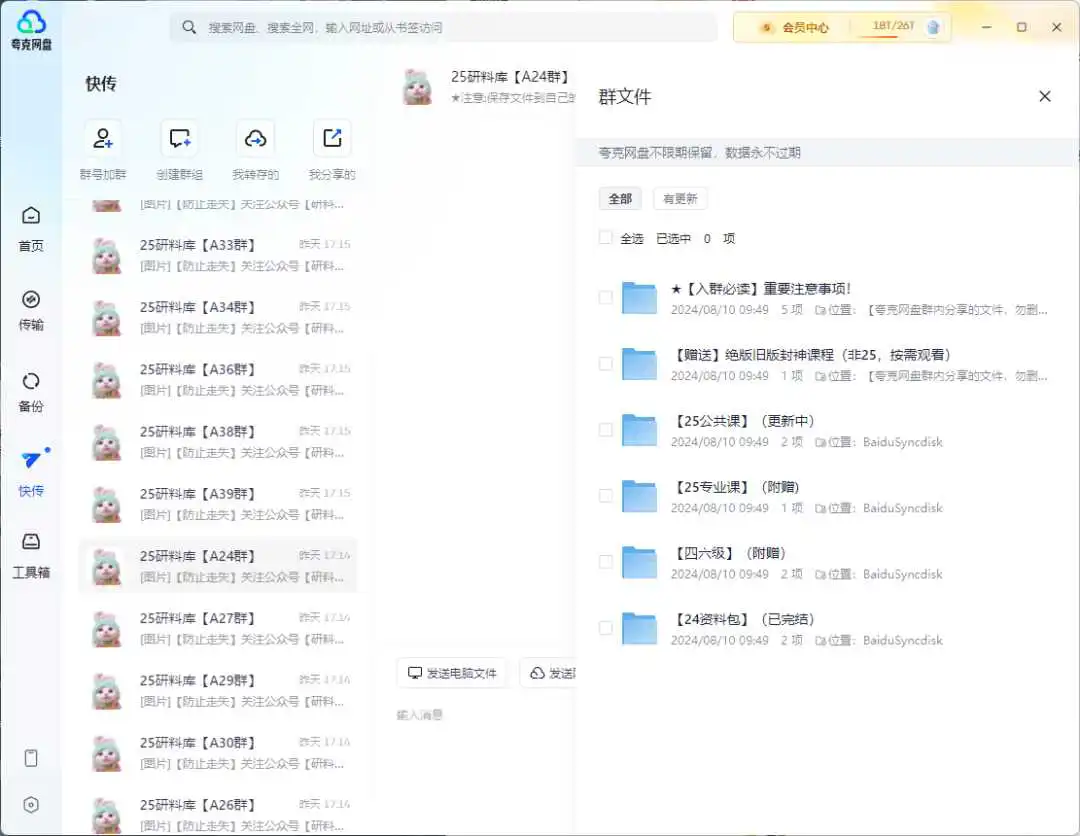Click the 会员中心 coin icon
This screenshot has height=836, width=1080.
765,28
